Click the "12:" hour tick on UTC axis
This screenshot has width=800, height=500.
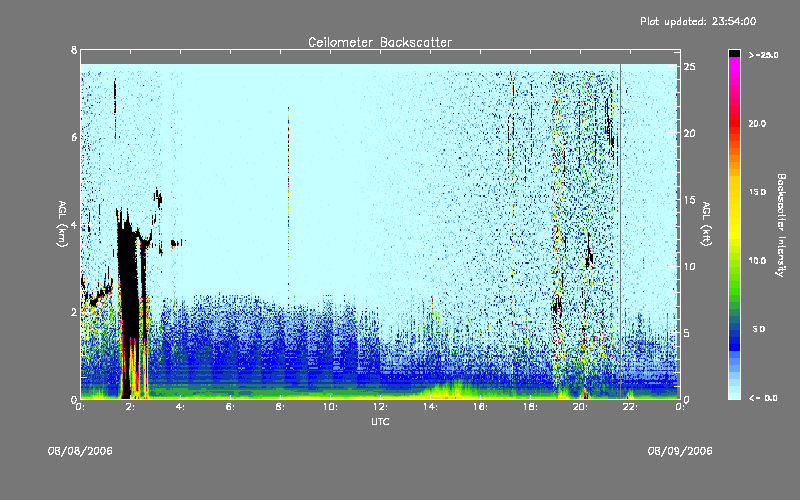[380, 407]
